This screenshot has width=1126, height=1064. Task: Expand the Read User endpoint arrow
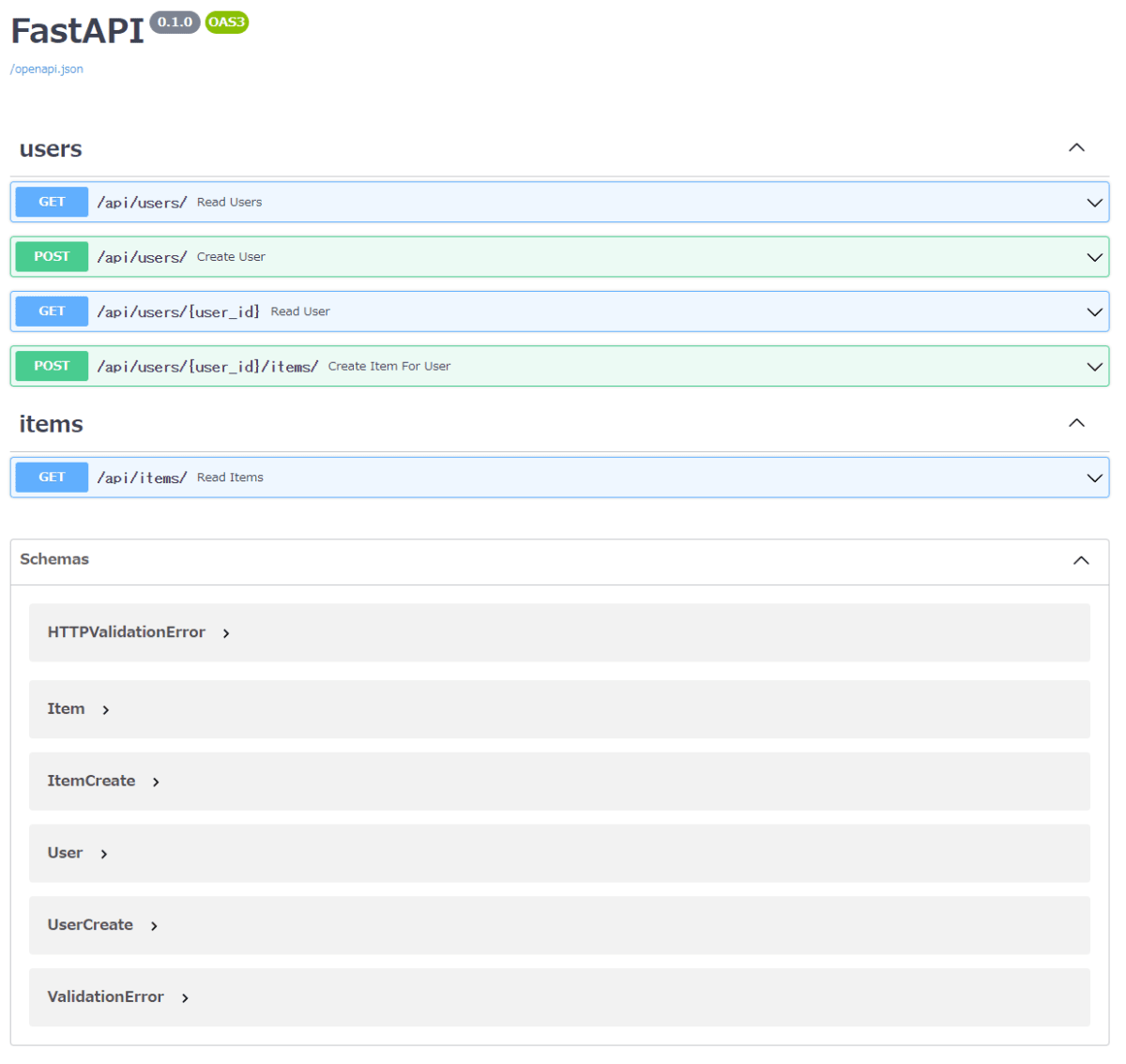pos(1094,312)
